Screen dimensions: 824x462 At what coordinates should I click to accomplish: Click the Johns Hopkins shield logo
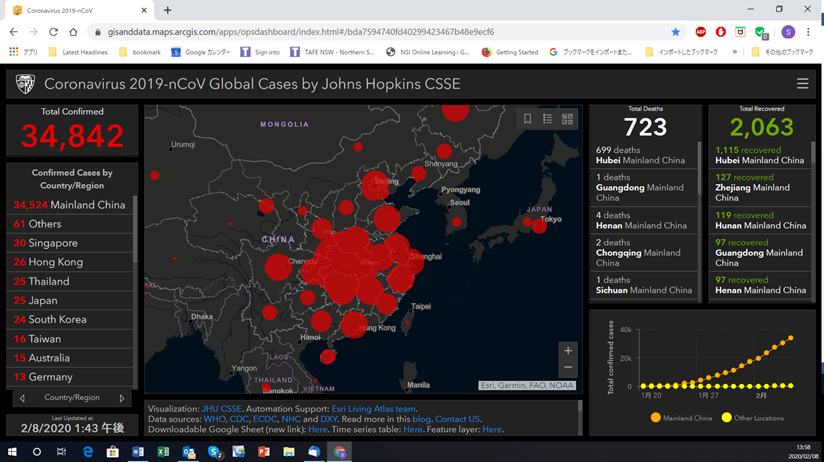[x=25, y=84]
